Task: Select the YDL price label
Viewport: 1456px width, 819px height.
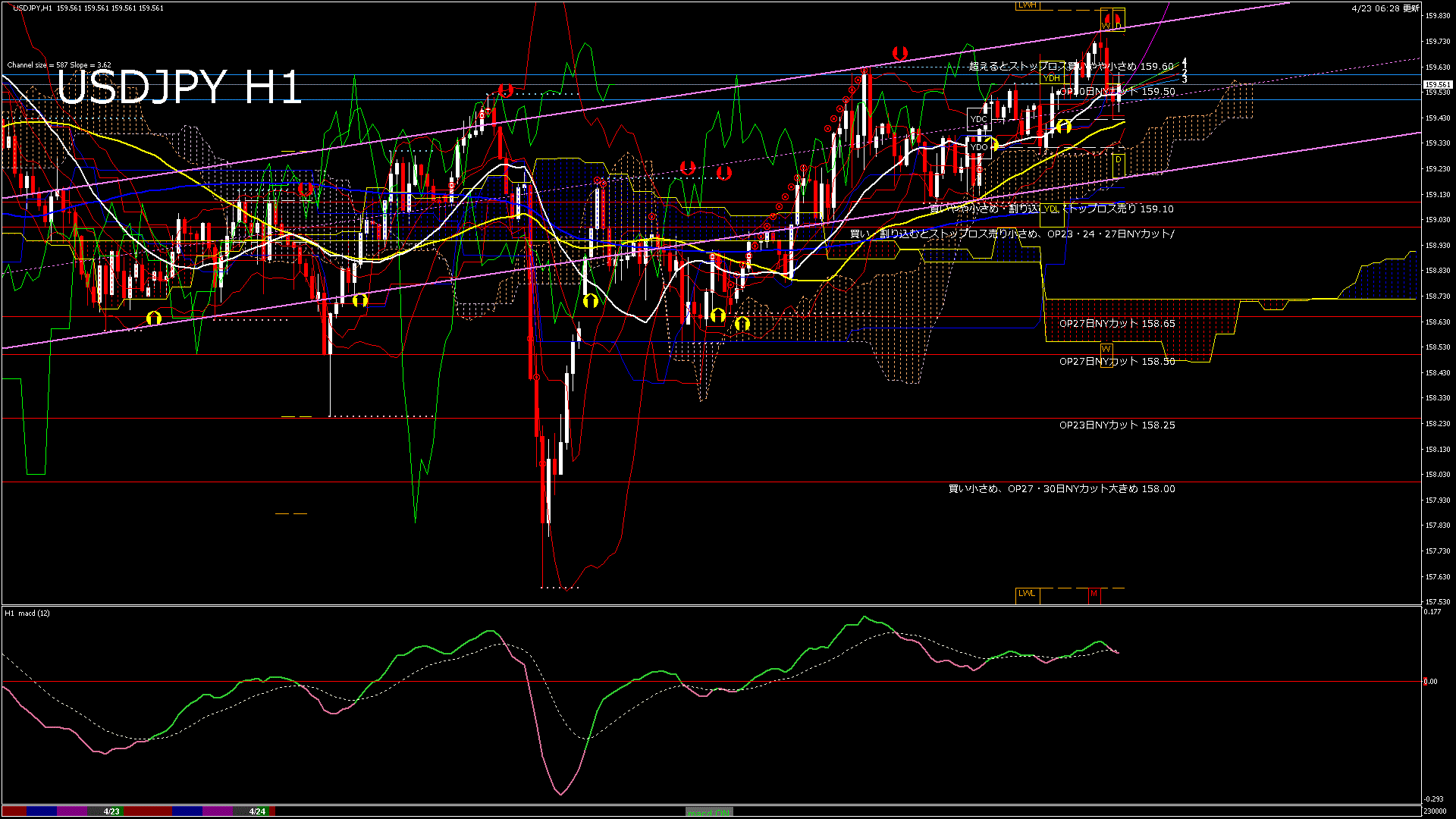Action: (1051, 209)
